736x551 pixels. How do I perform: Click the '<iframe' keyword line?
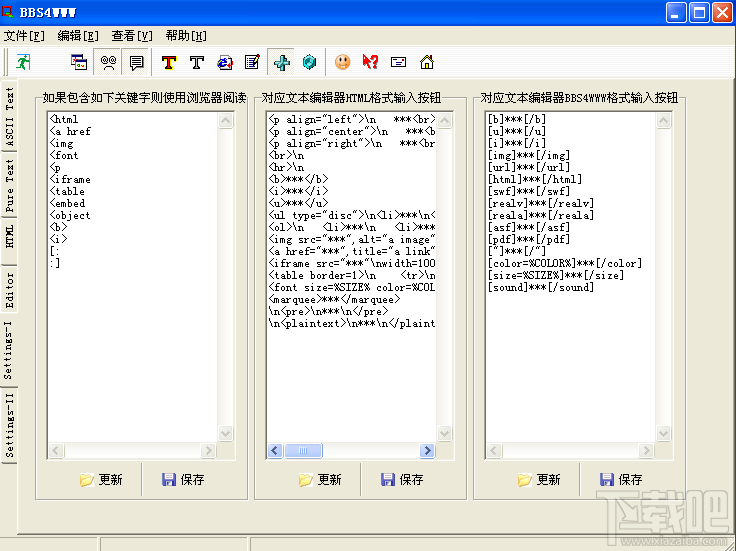(70, 179)
